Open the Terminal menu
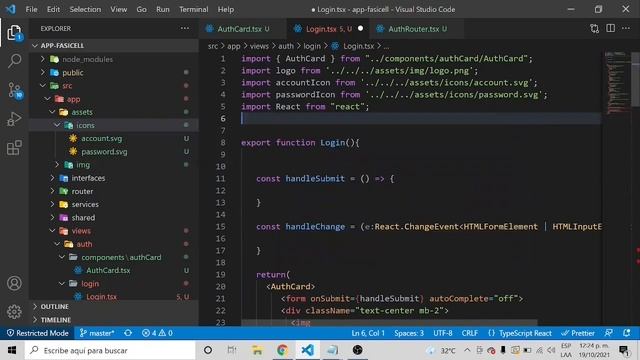 (x=193, y=9)
